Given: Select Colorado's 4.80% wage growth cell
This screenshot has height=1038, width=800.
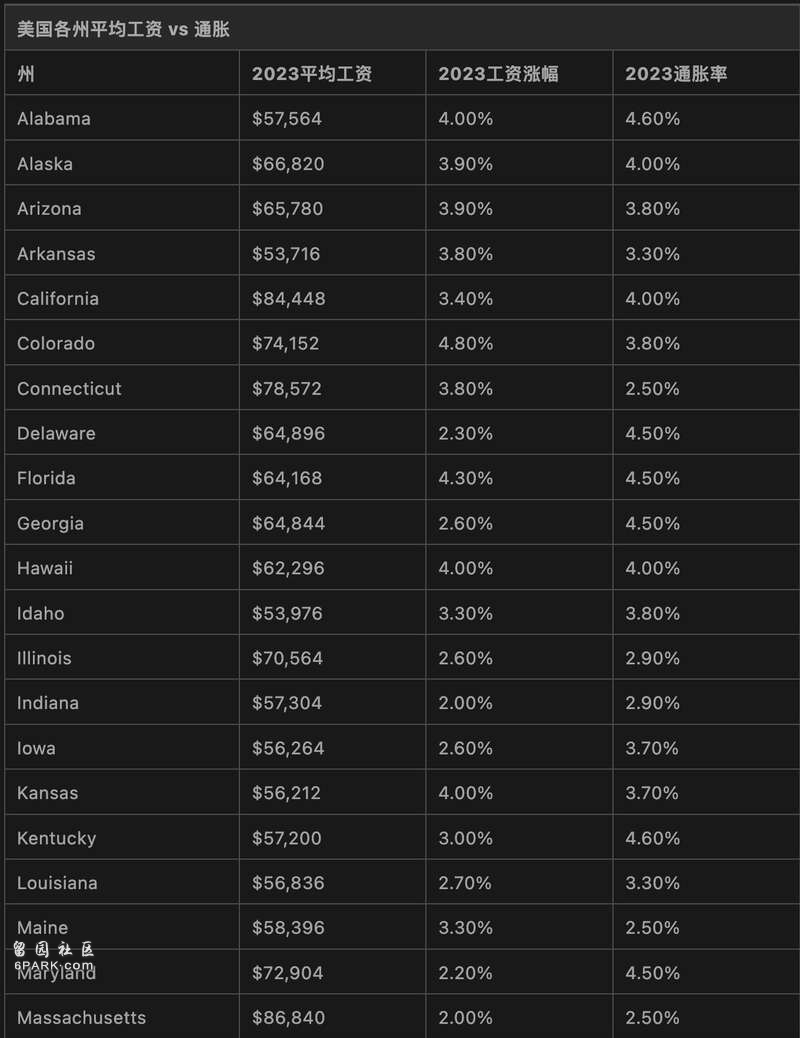Looking at the screenshot, I should (x=466, y=344).
